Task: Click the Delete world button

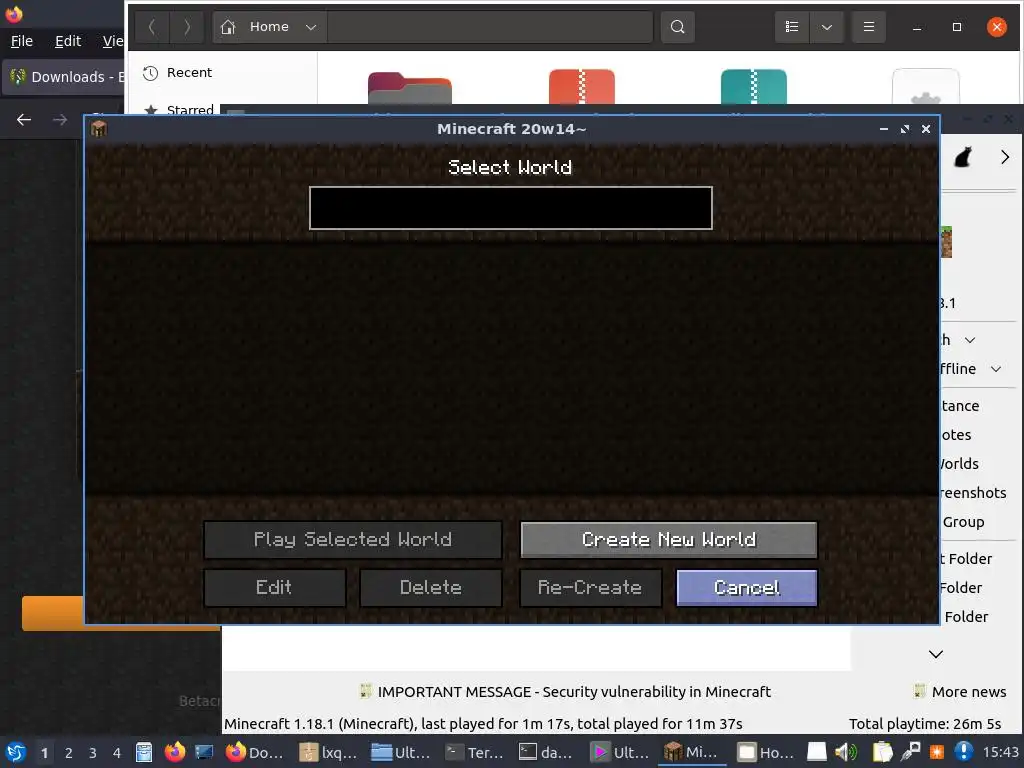Action: [431, 588]
